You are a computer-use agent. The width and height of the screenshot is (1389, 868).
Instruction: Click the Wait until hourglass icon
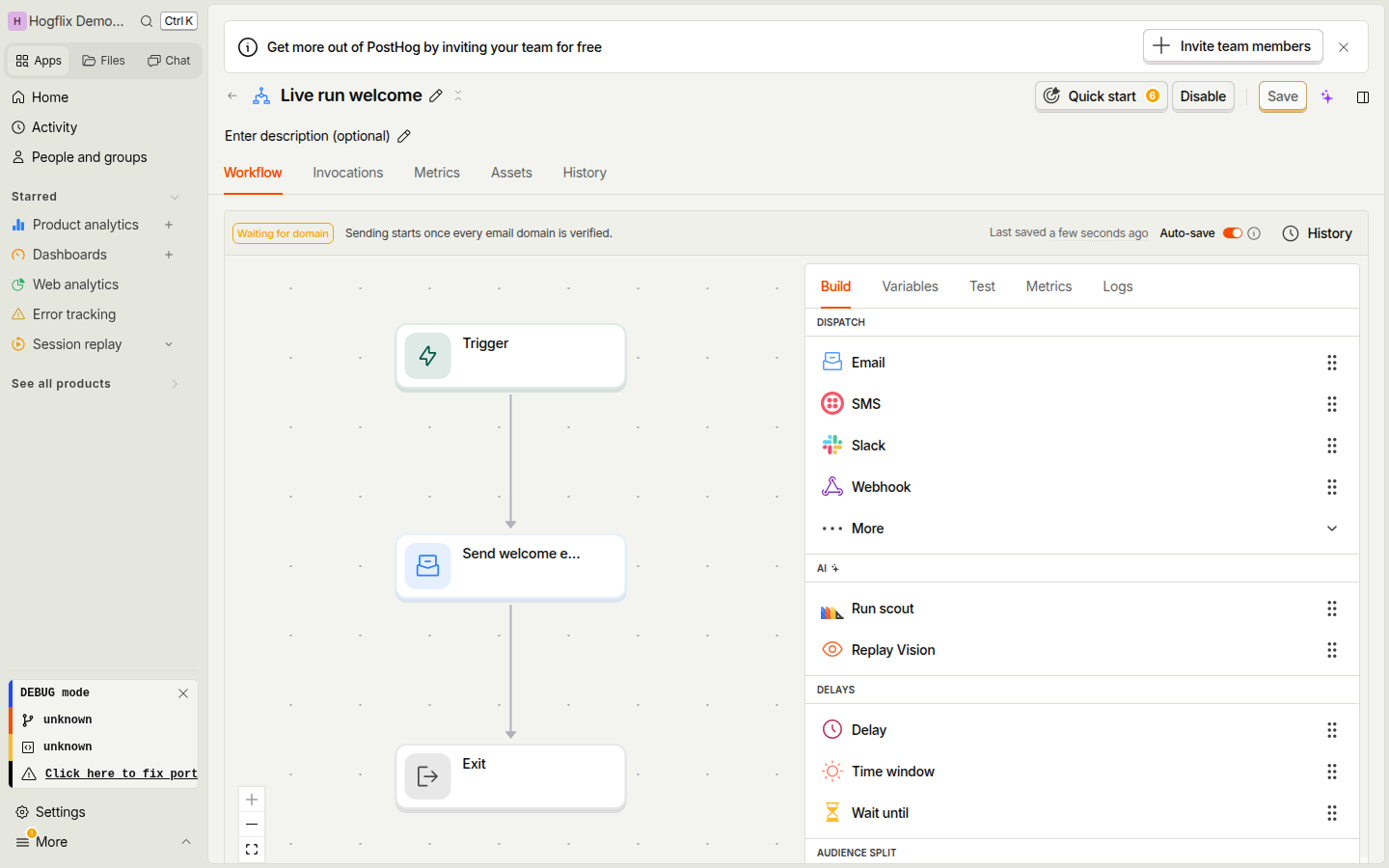[832, 813]
